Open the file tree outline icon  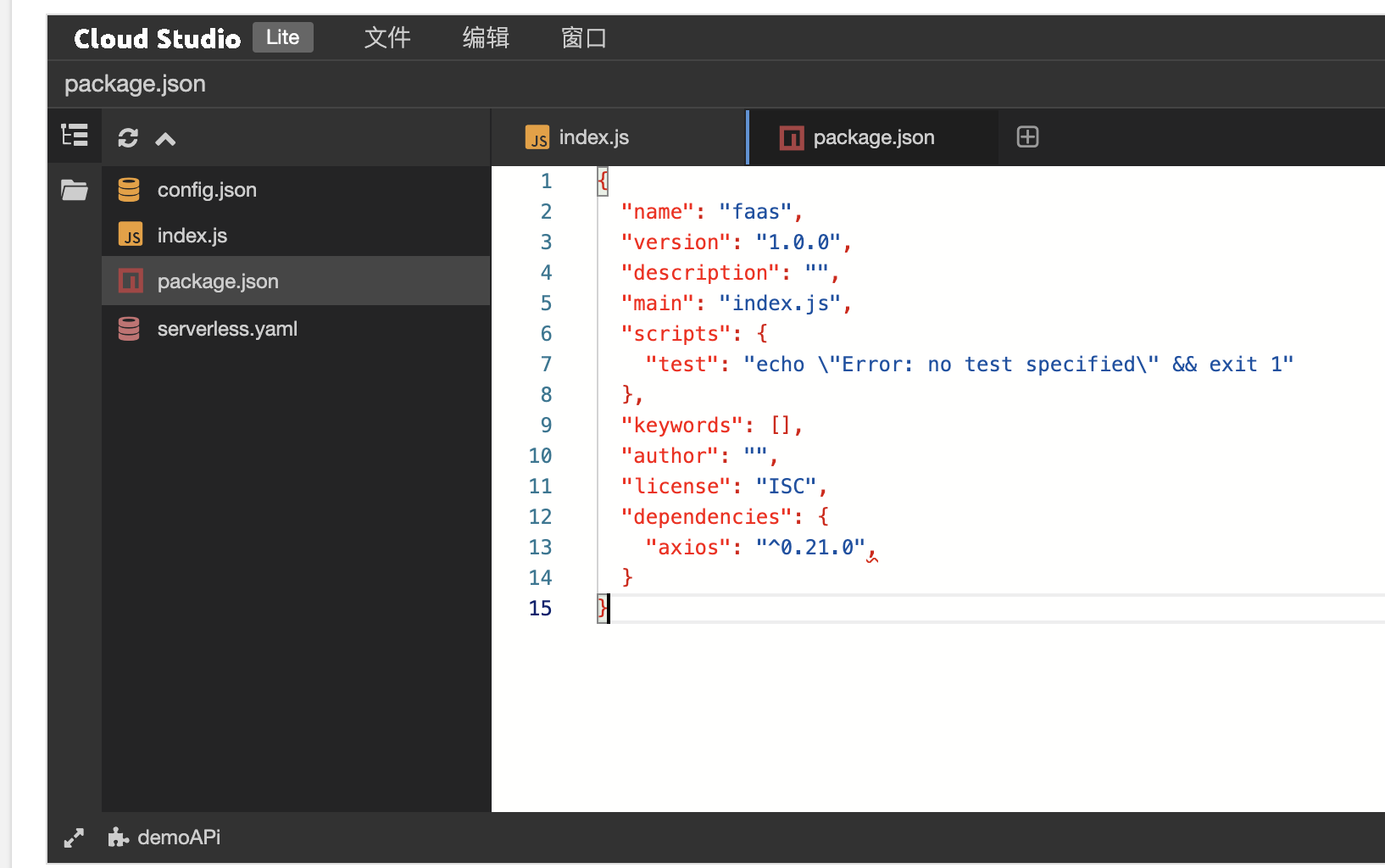pos(75,136)
